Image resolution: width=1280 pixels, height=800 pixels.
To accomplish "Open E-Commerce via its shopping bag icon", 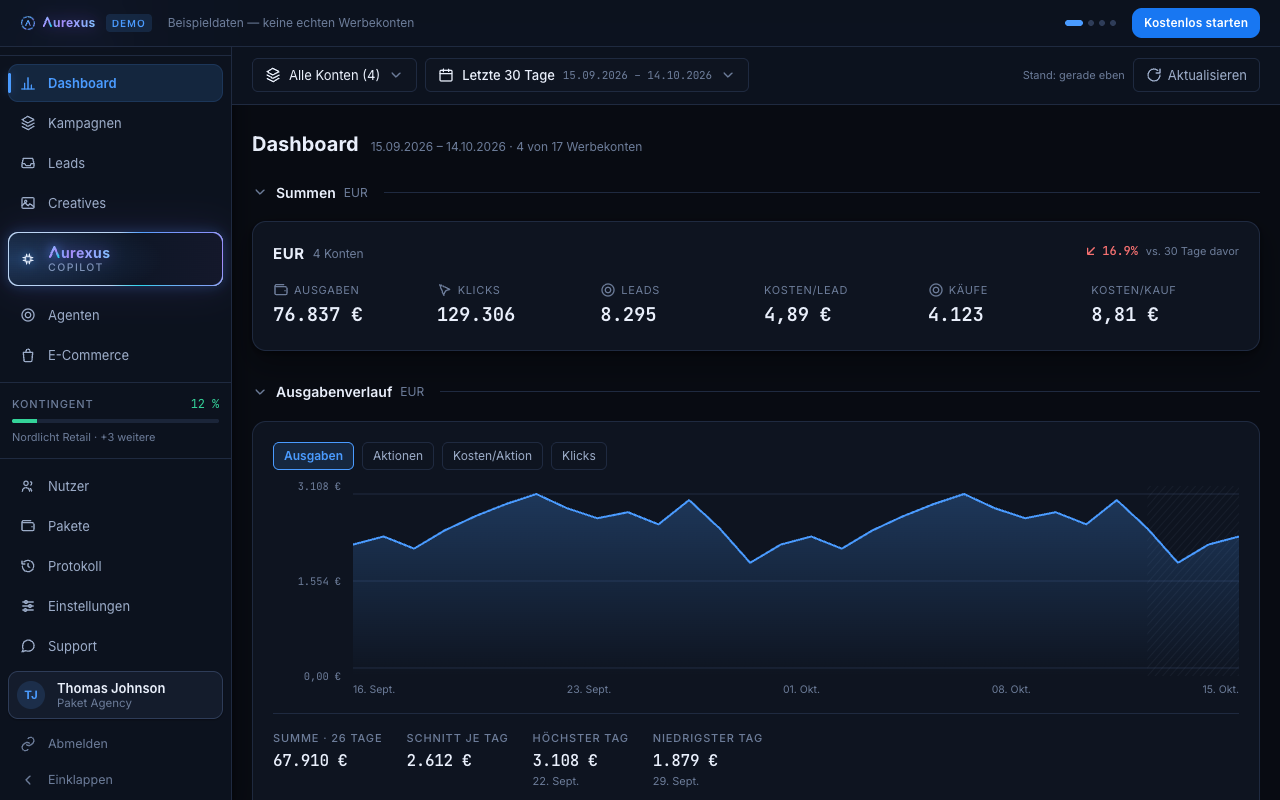I will [x=28, y=355].
